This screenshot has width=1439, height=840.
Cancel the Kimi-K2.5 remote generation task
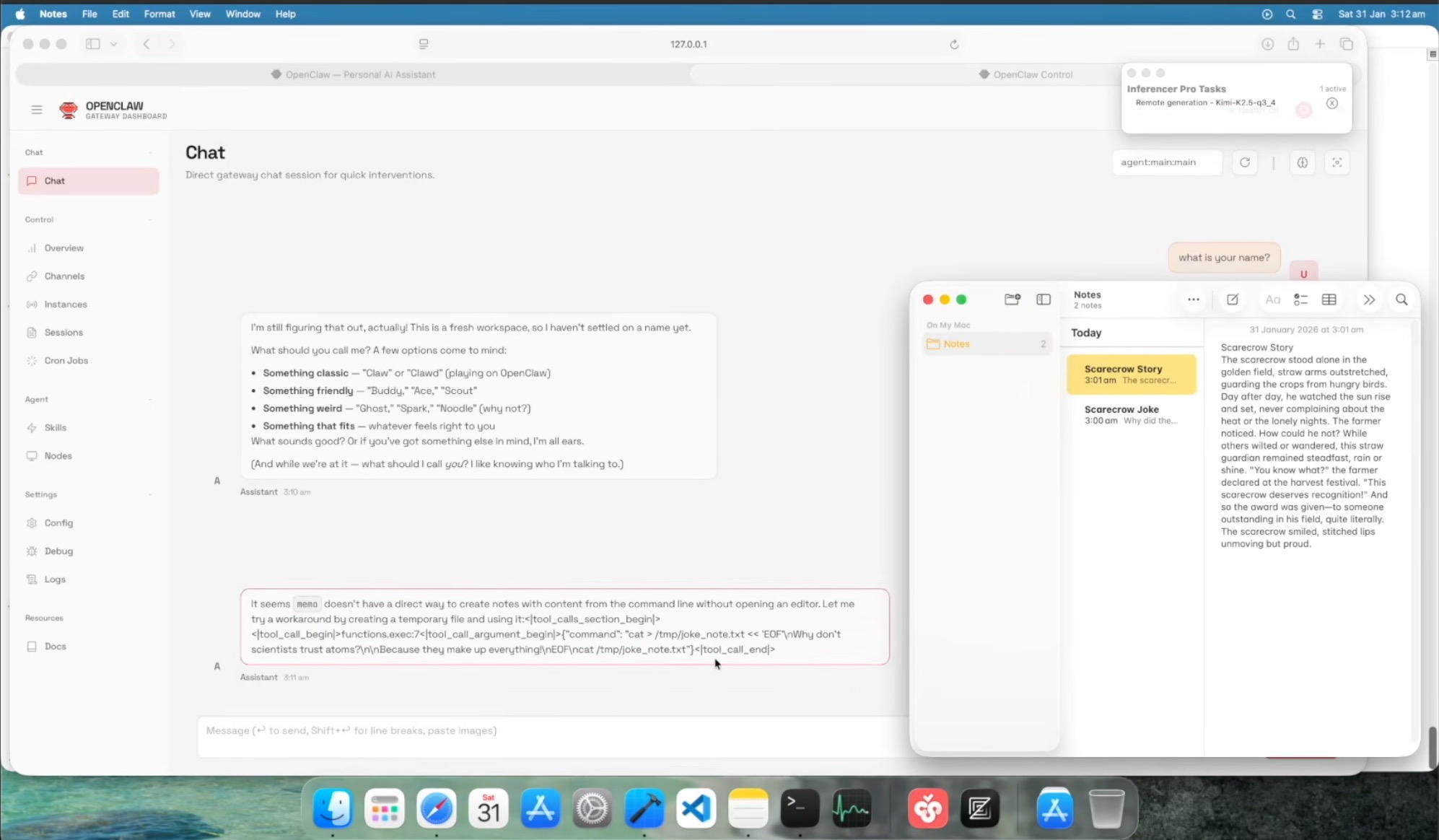(x=1332, y=103)
